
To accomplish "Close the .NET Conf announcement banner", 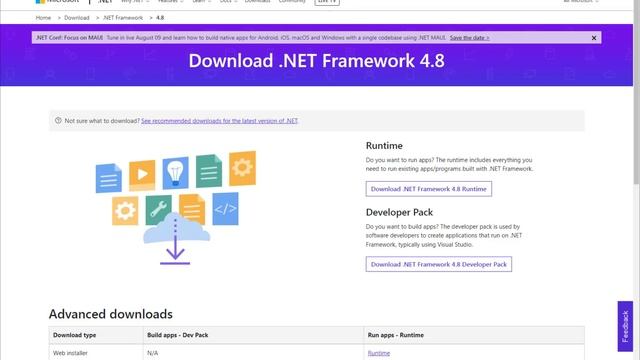I will click(594, 38).
